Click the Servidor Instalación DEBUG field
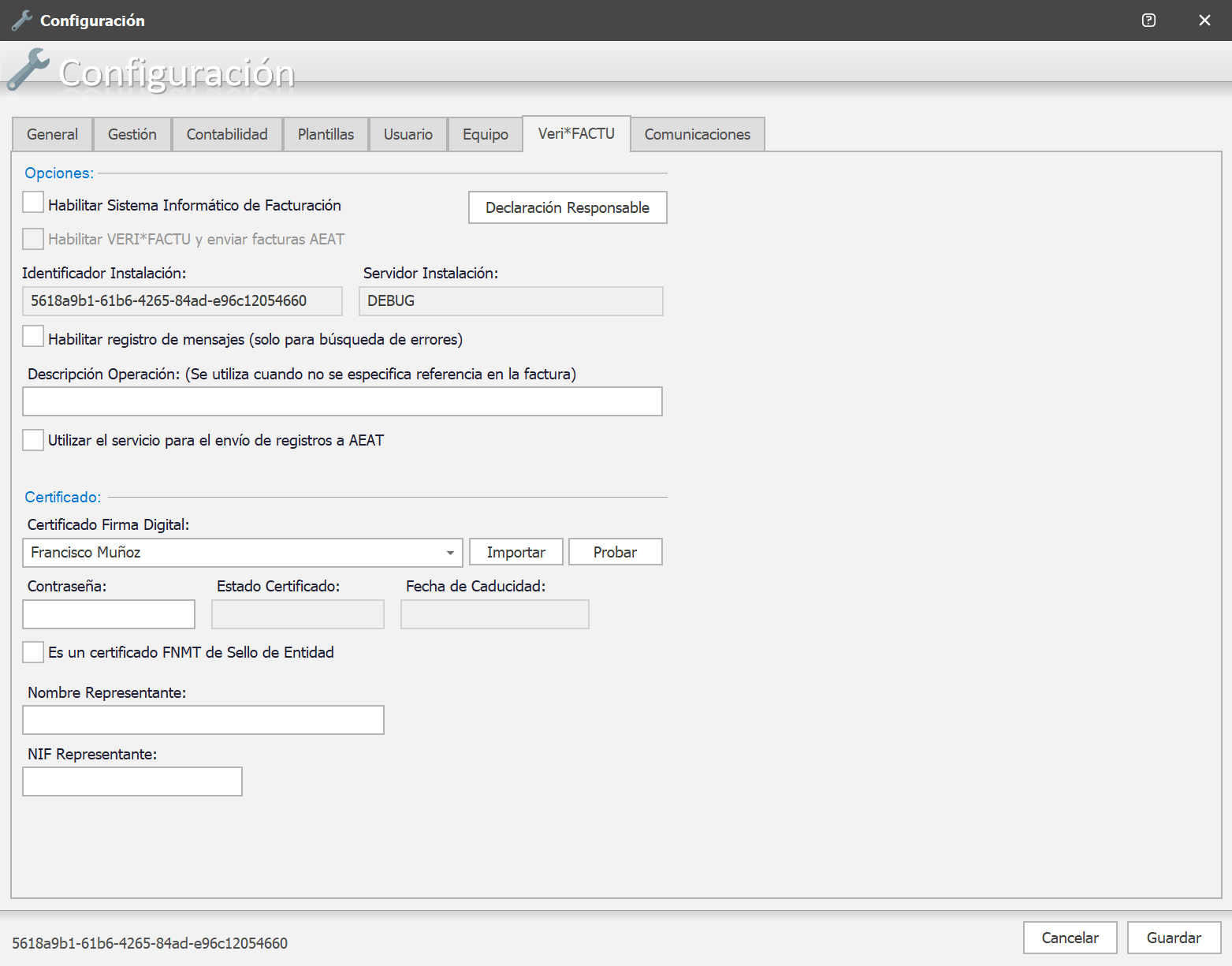Screen dimensions: 1232x966 tap(511, 301)
